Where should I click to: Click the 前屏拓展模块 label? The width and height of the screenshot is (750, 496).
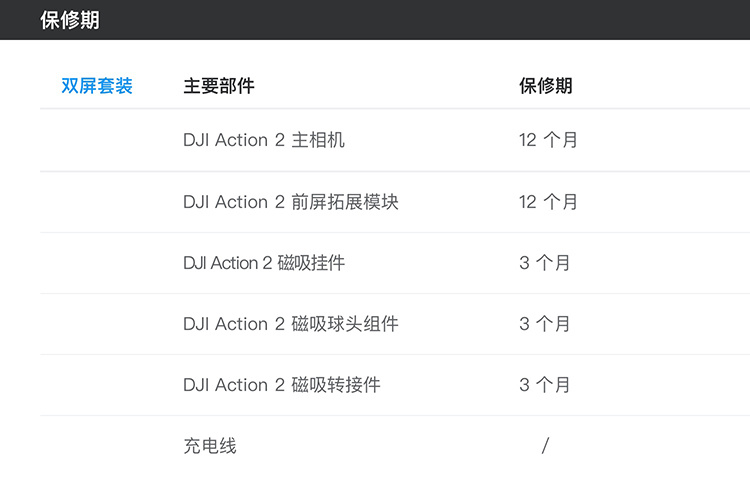(345, 202)
